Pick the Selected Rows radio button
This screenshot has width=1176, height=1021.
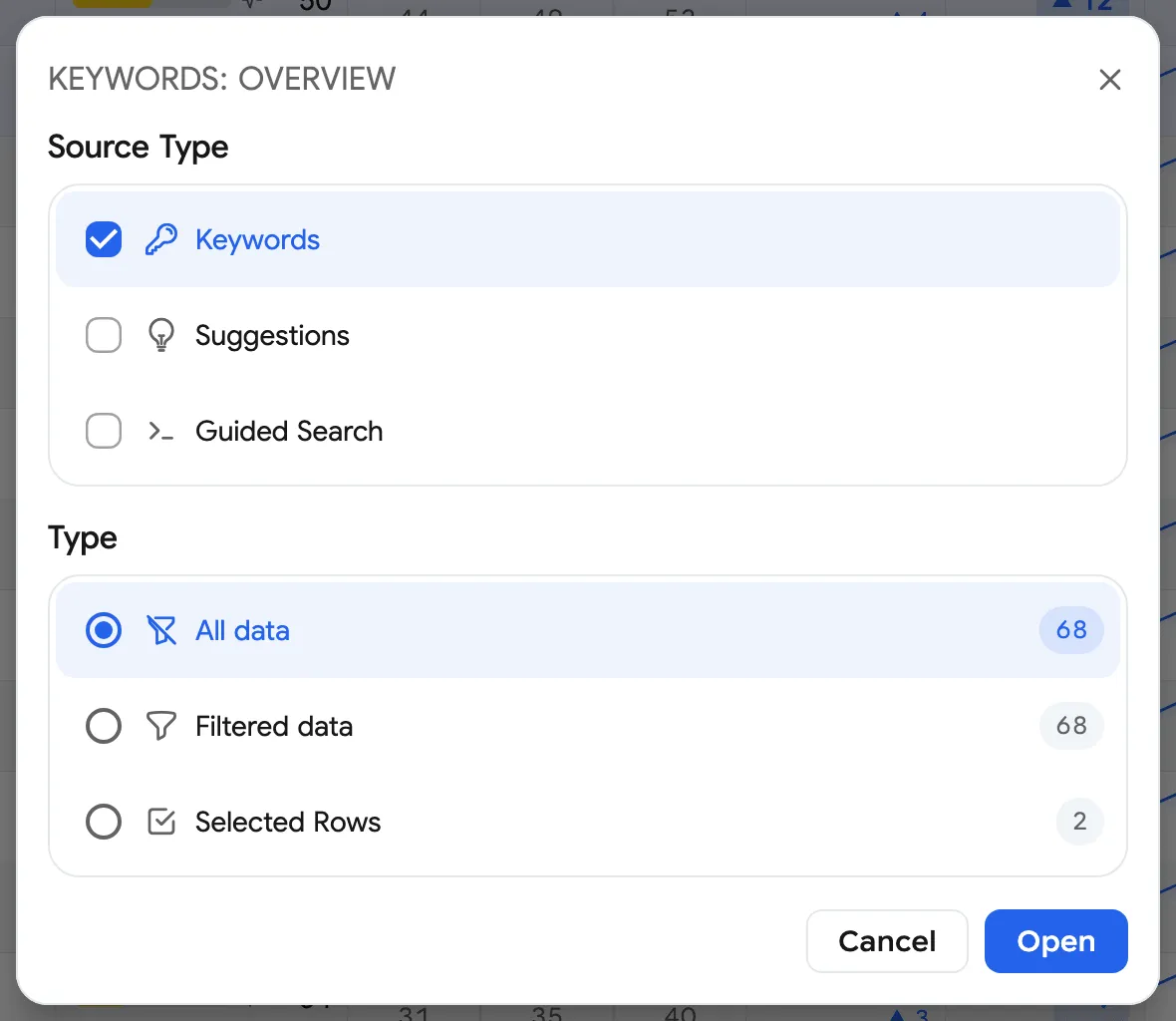[x=104, y=822]
